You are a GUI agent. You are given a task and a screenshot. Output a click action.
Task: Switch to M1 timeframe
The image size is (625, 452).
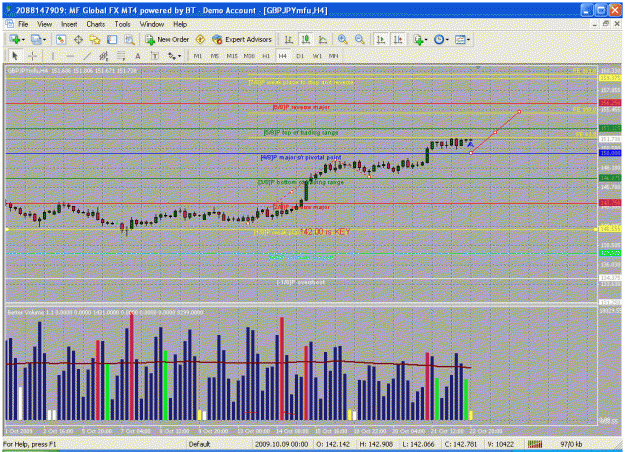(x=198, y=56)
